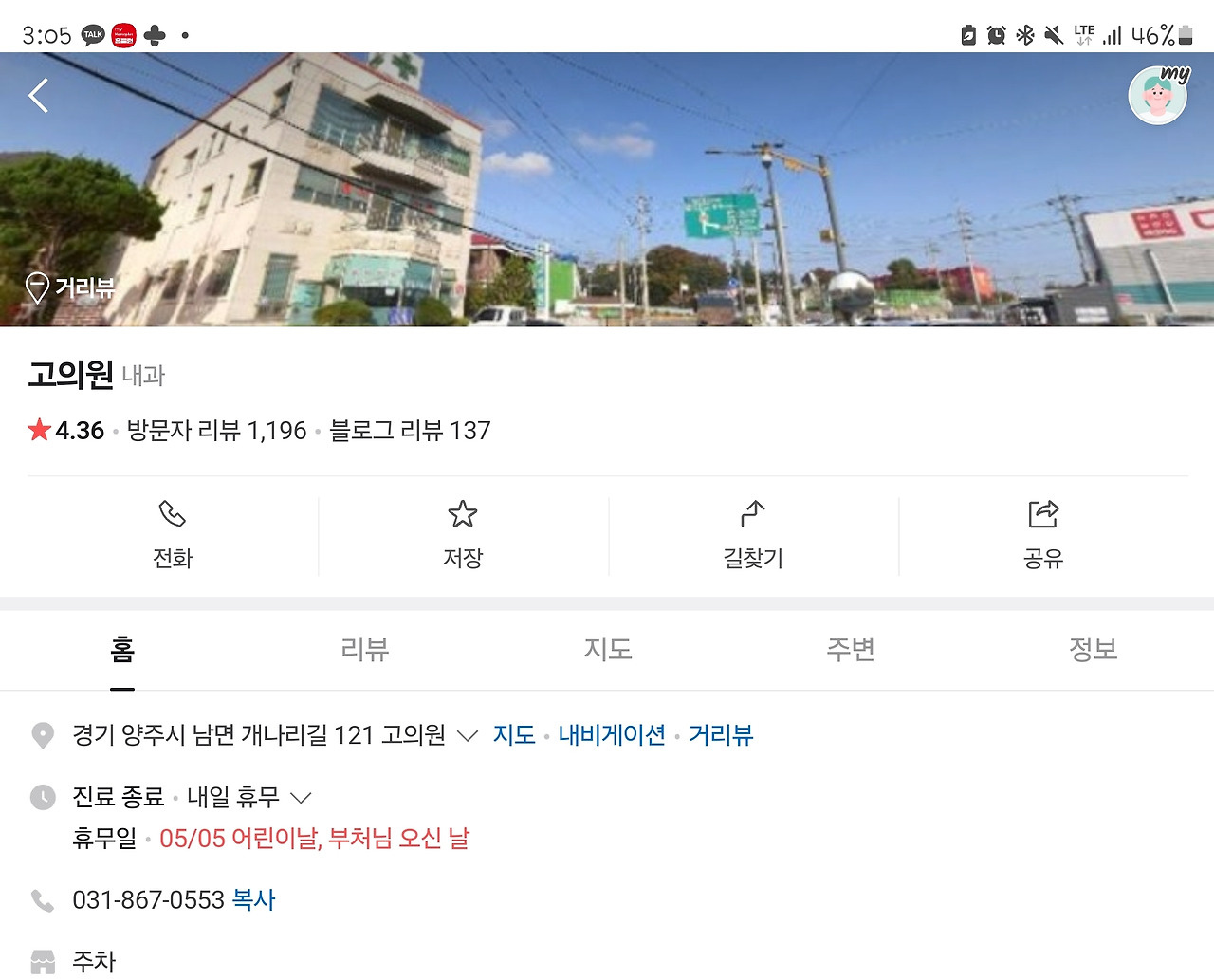Tap the red star rating 4.36
This screenshot has height=980, width=1214.
(65, 431)
